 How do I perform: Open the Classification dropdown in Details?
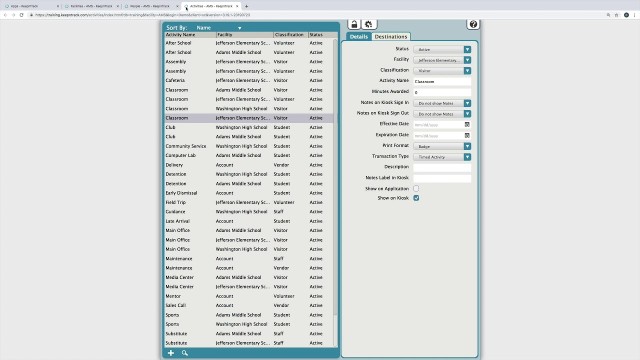[442, 71]
